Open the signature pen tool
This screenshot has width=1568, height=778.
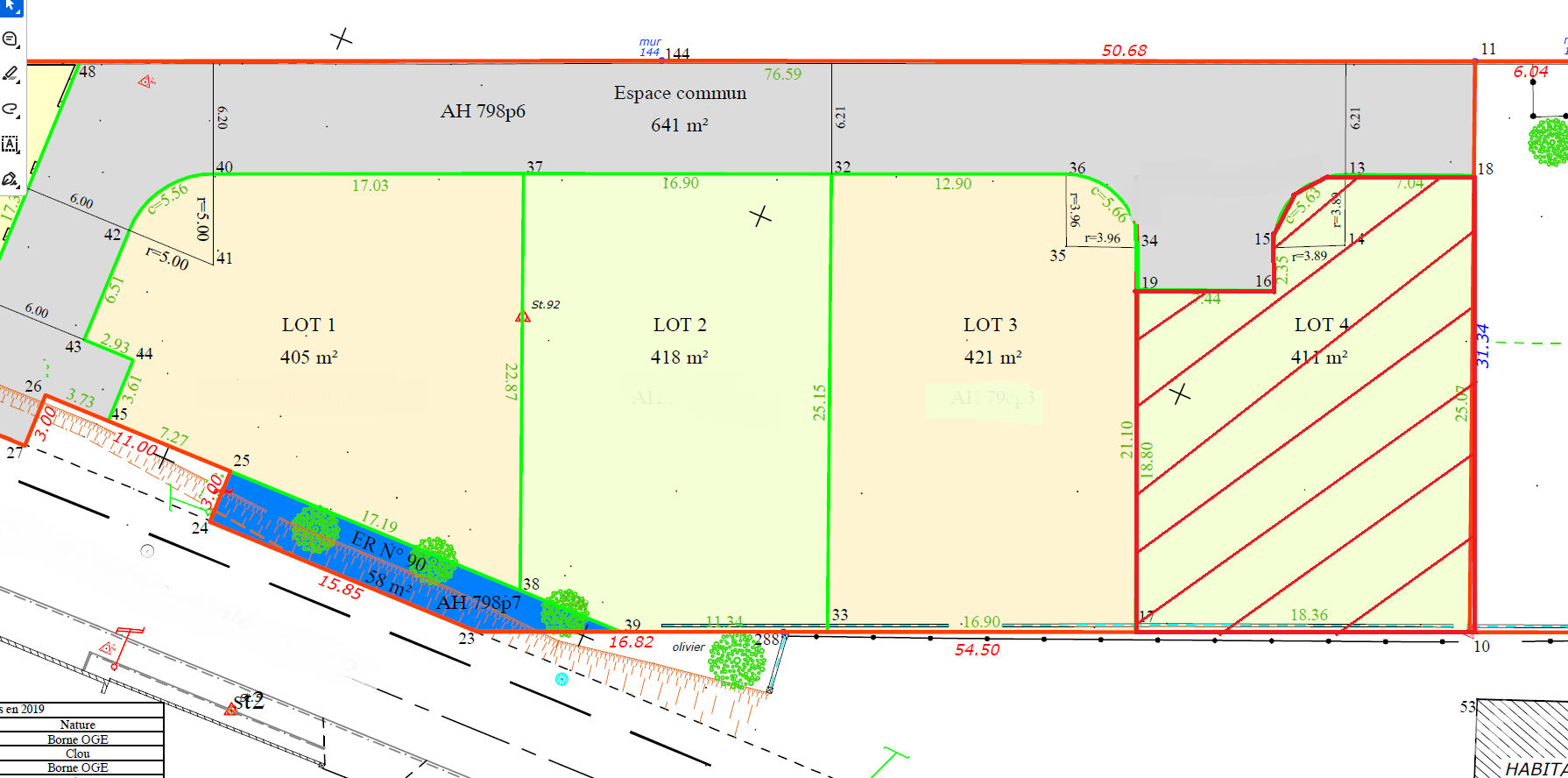pos(11,180)
